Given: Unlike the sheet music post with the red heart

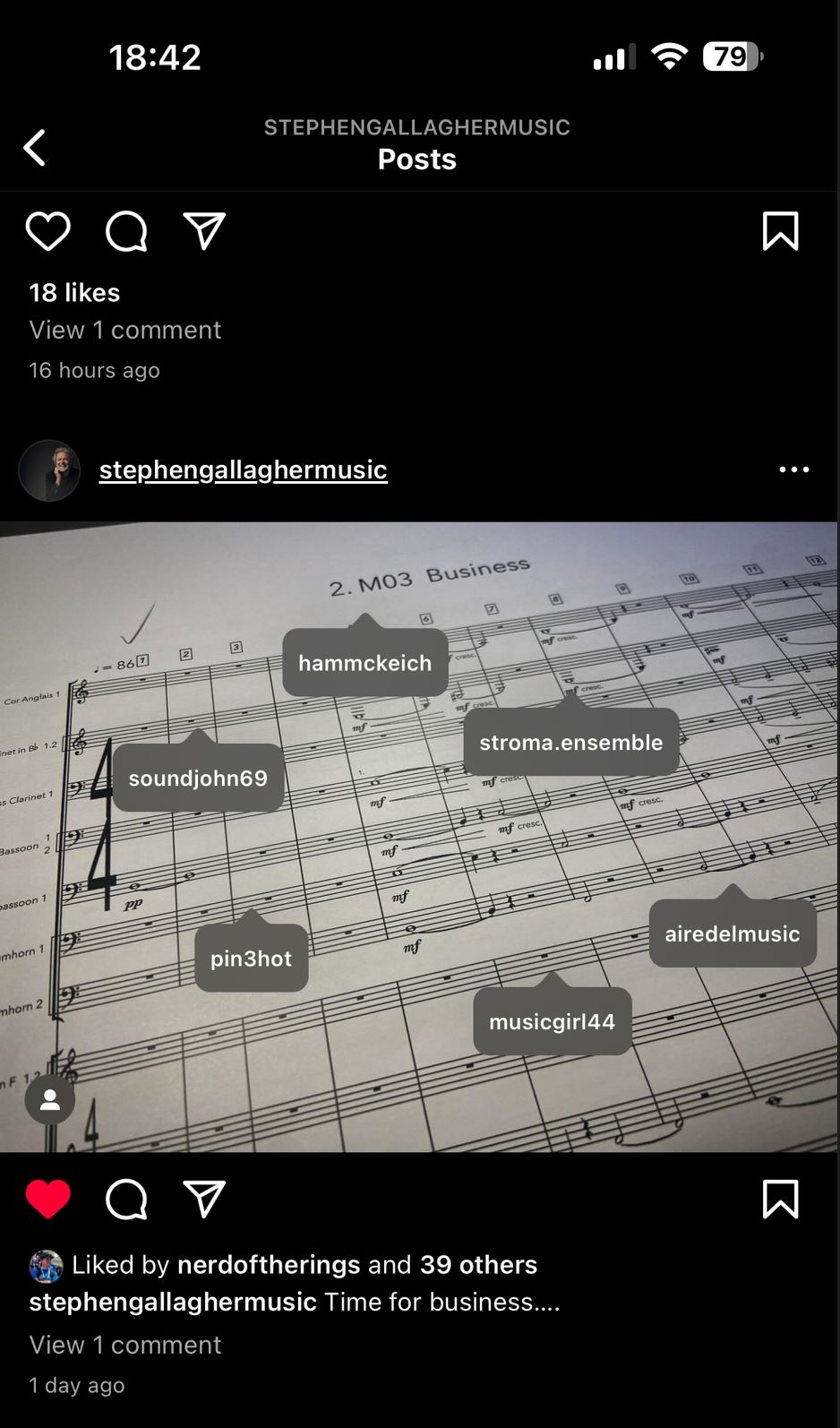Looking at the screenshot, I should 47,1199.
